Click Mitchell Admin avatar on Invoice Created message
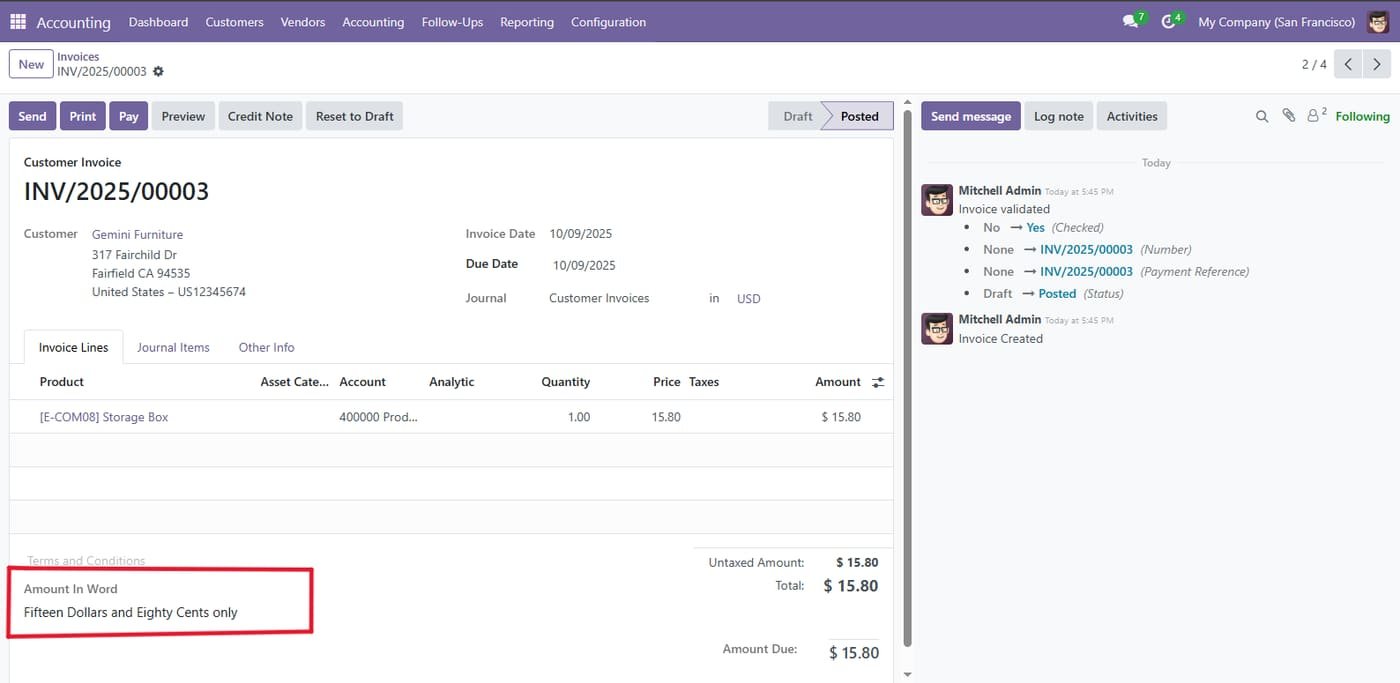Screen dimensions: 1400x683 point(937,329)
